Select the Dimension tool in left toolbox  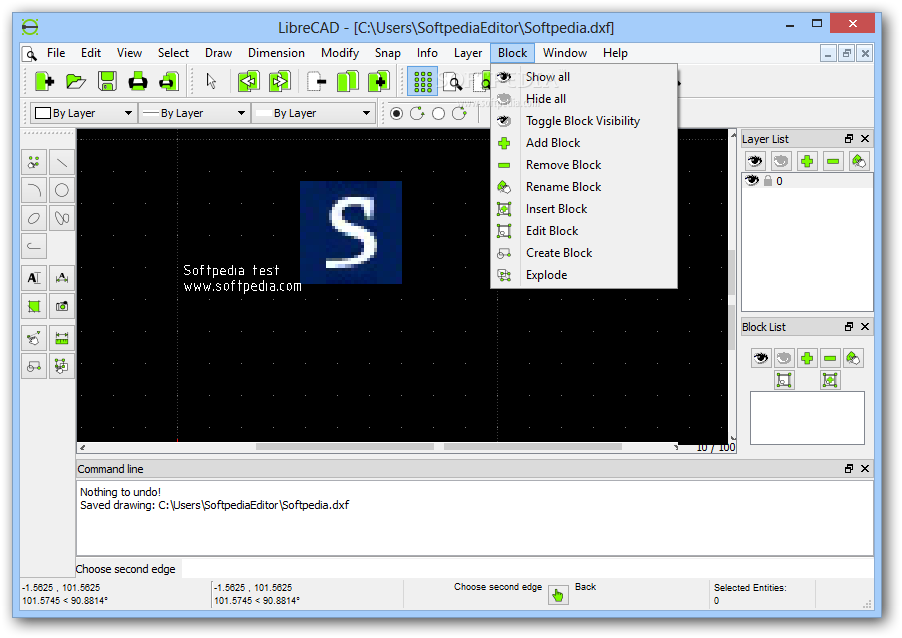click(x=62, y=278)
